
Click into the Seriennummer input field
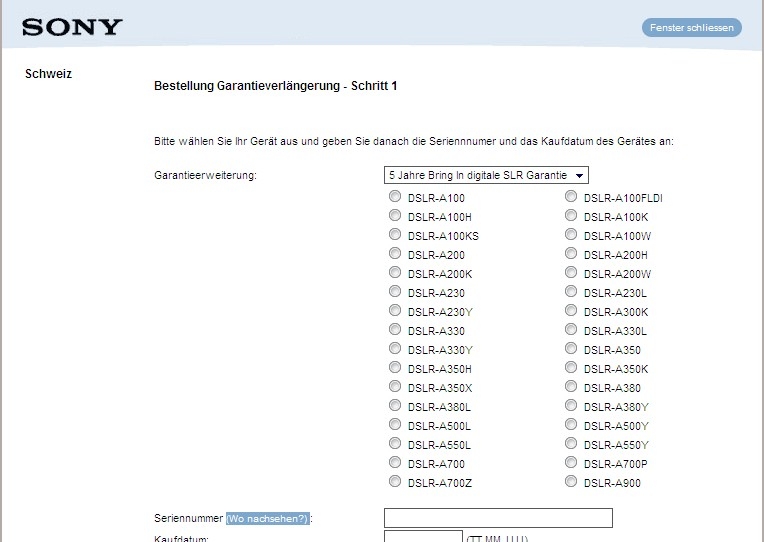coord(498,518)
